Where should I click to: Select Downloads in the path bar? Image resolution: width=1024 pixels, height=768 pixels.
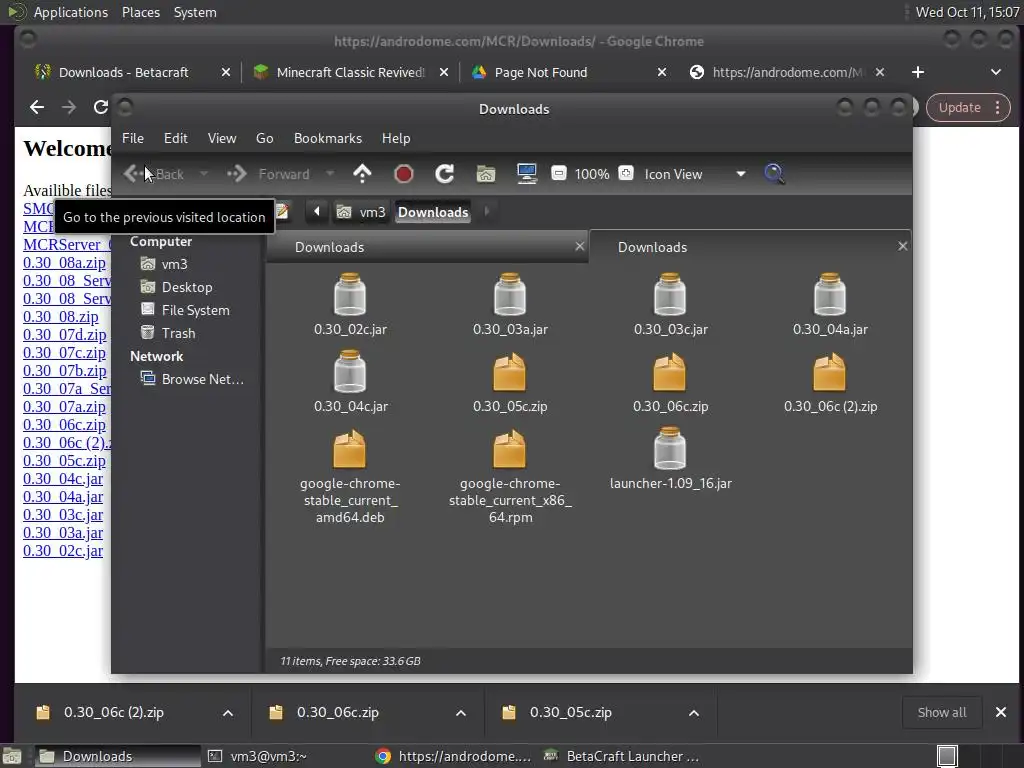[433, 212]
